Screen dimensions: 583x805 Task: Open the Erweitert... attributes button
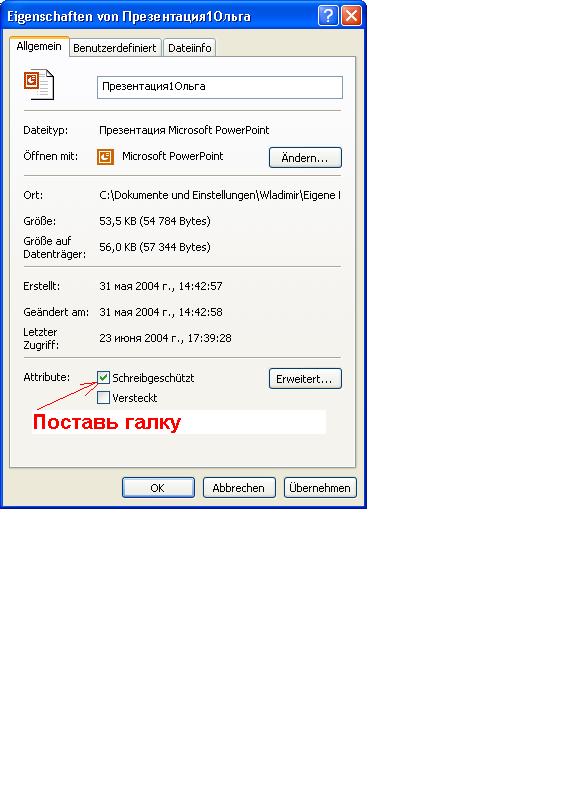point(305,379)
